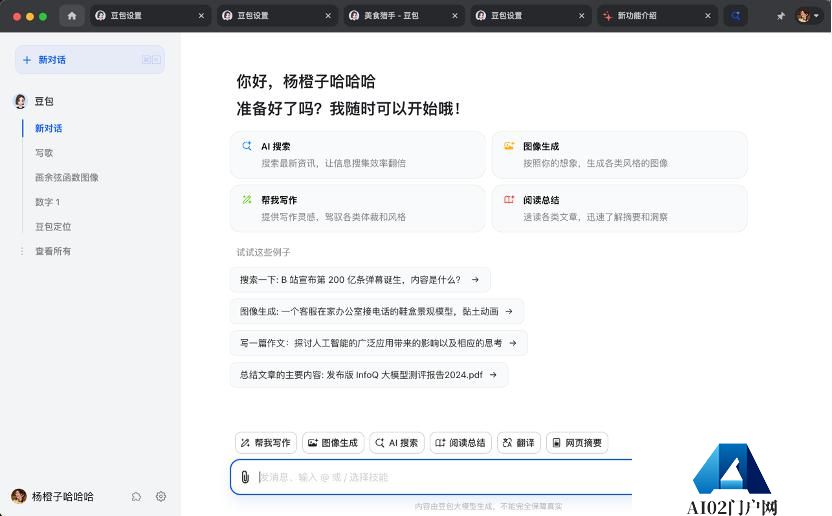Click the chat bubble icon beside username
832x516 pixels.
point(136,496)
